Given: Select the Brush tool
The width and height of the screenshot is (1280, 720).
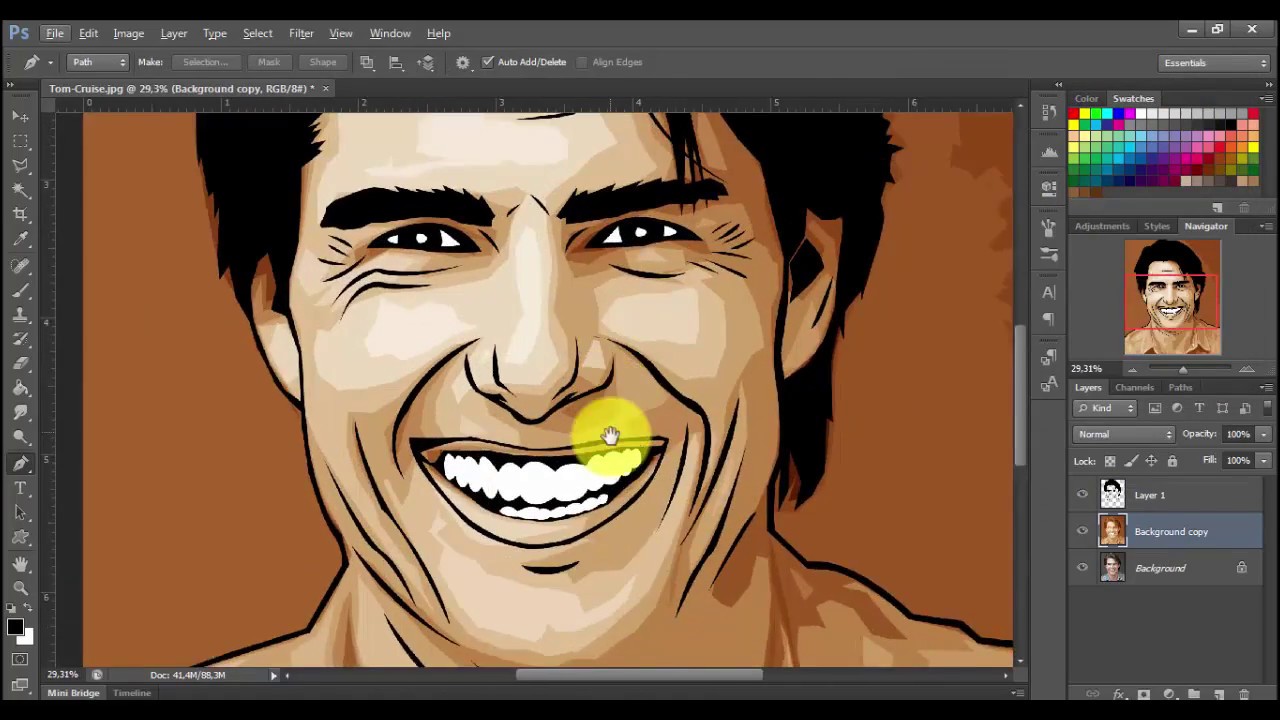Looking at the screenshot, I should pyautogui.click(x=21, y=291).
